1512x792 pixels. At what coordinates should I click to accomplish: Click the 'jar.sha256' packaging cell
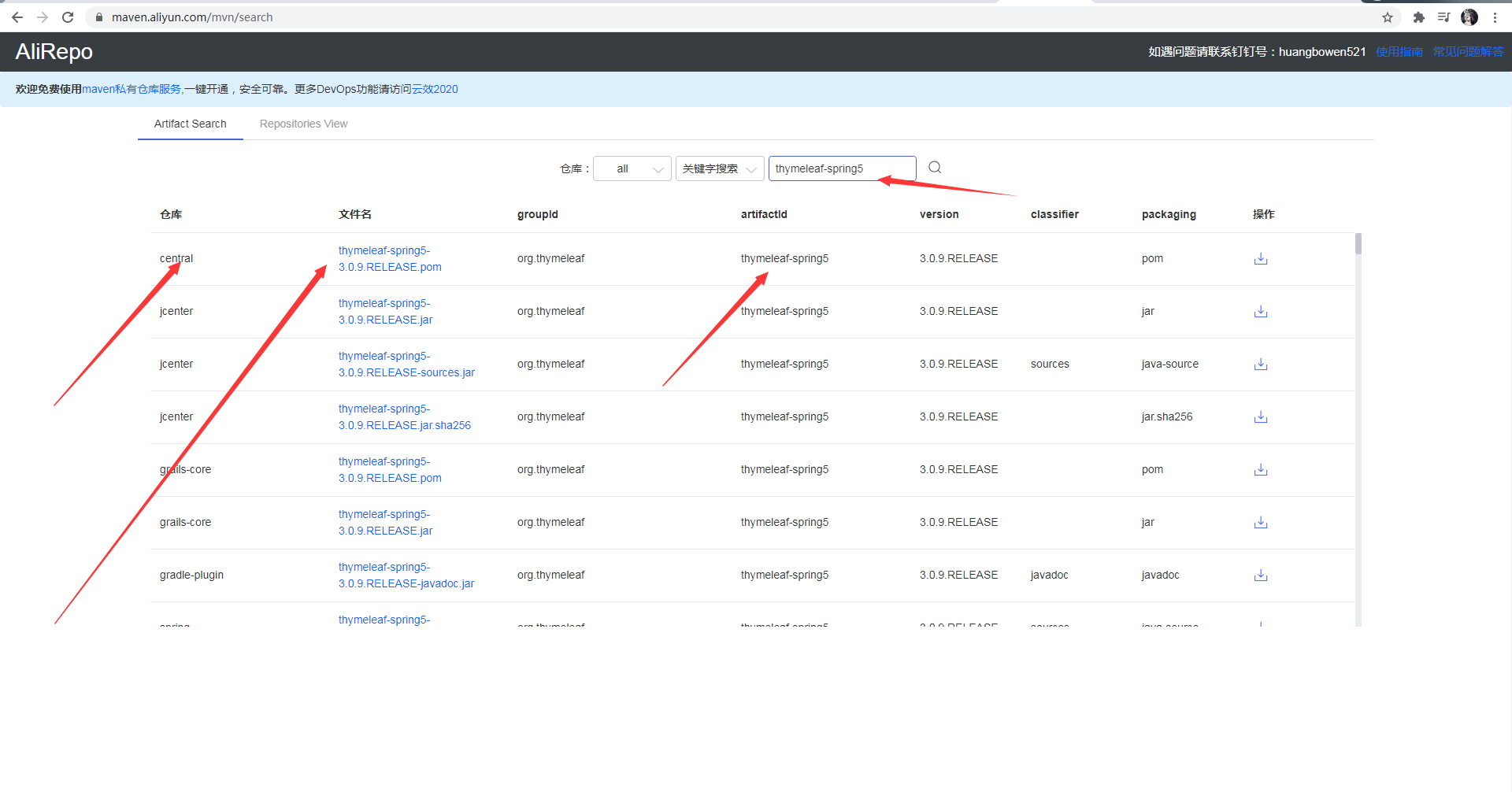coord(1167,416)
